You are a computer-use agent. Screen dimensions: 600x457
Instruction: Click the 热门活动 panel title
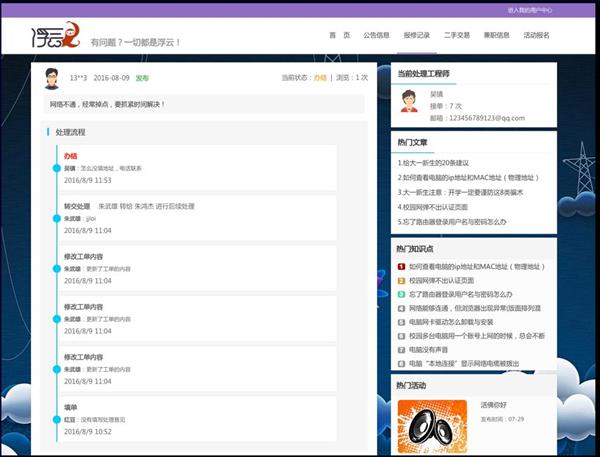tap(411, 385)
